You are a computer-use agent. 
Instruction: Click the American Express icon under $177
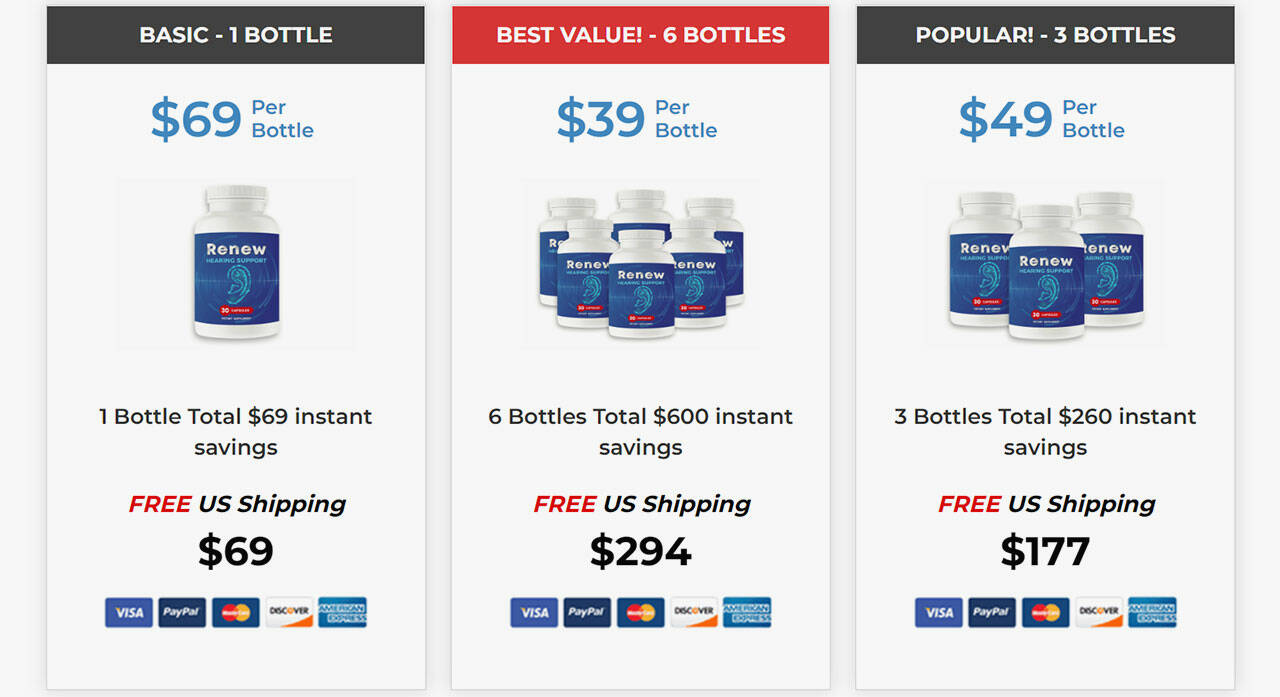[1152, 612]
